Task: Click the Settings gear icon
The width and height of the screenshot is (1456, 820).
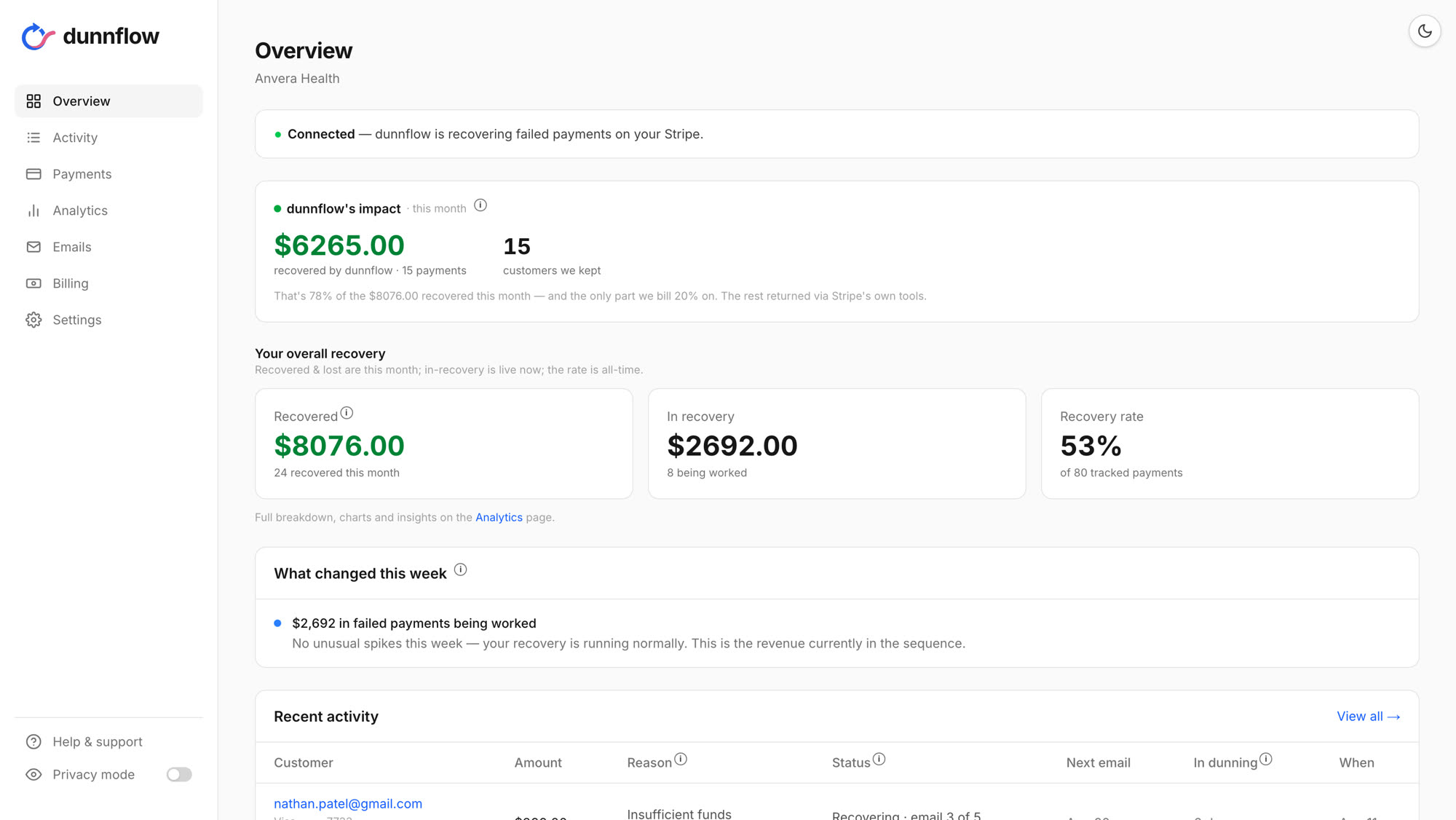Action: [x=33, y=320]
